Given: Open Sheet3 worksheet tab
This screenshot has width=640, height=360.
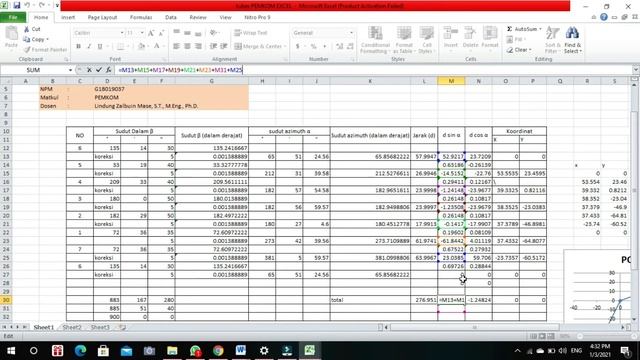Looking at the screenshot, I should [x=100, y=327].
